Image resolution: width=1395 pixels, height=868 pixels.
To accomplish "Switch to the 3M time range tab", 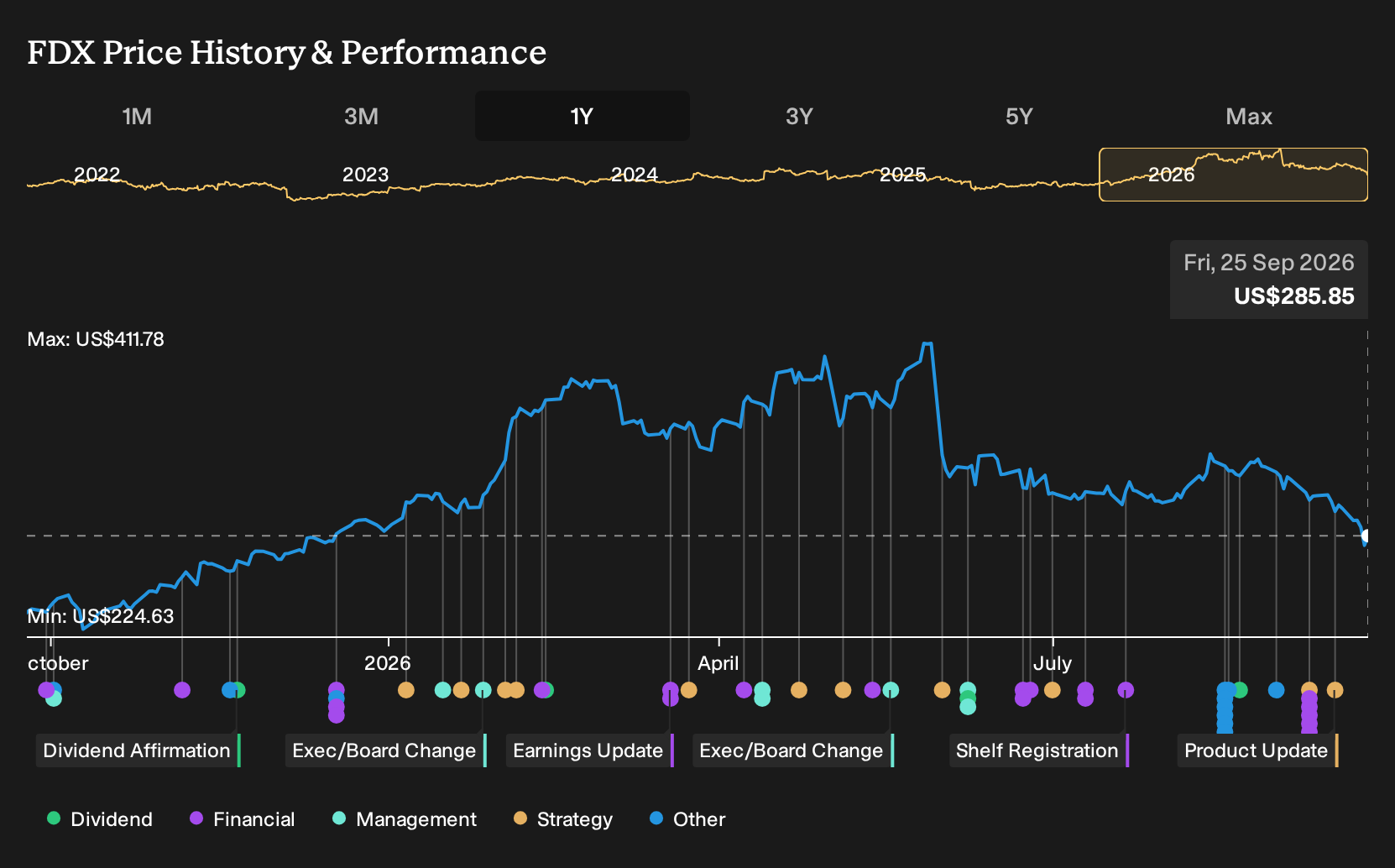I will tap(361, 117).
